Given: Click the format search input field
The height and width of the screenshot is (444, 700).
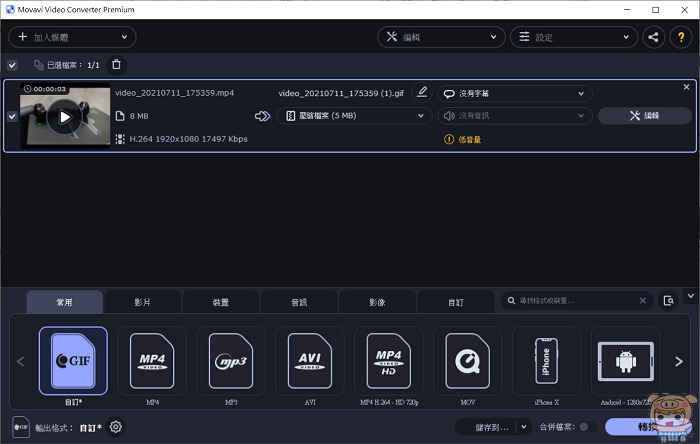Looking at the screenshot, I should point(578,301).
